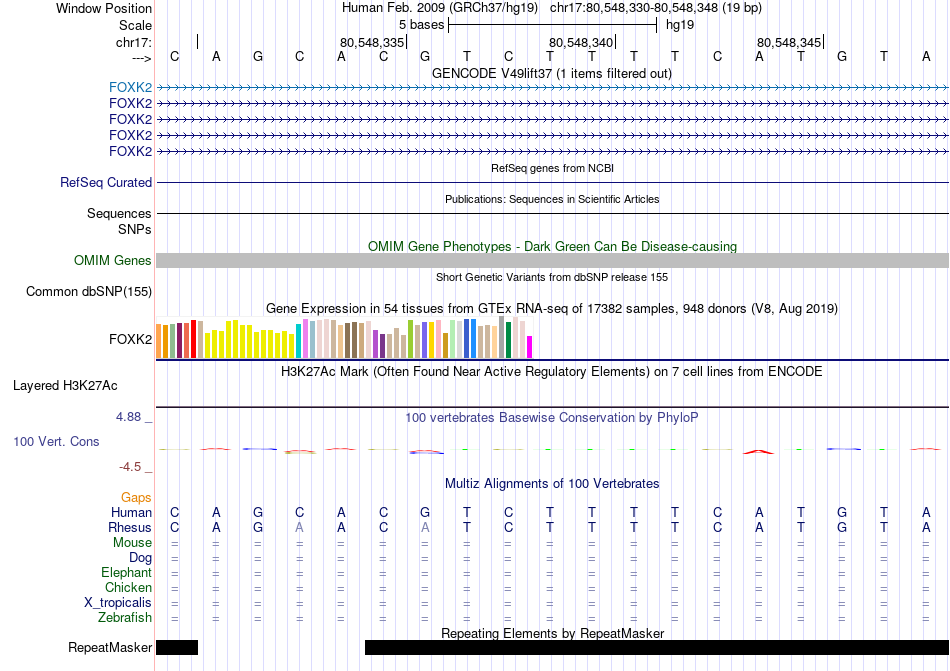
Task: Click the Window Position label
Action: tap(104, 8)
